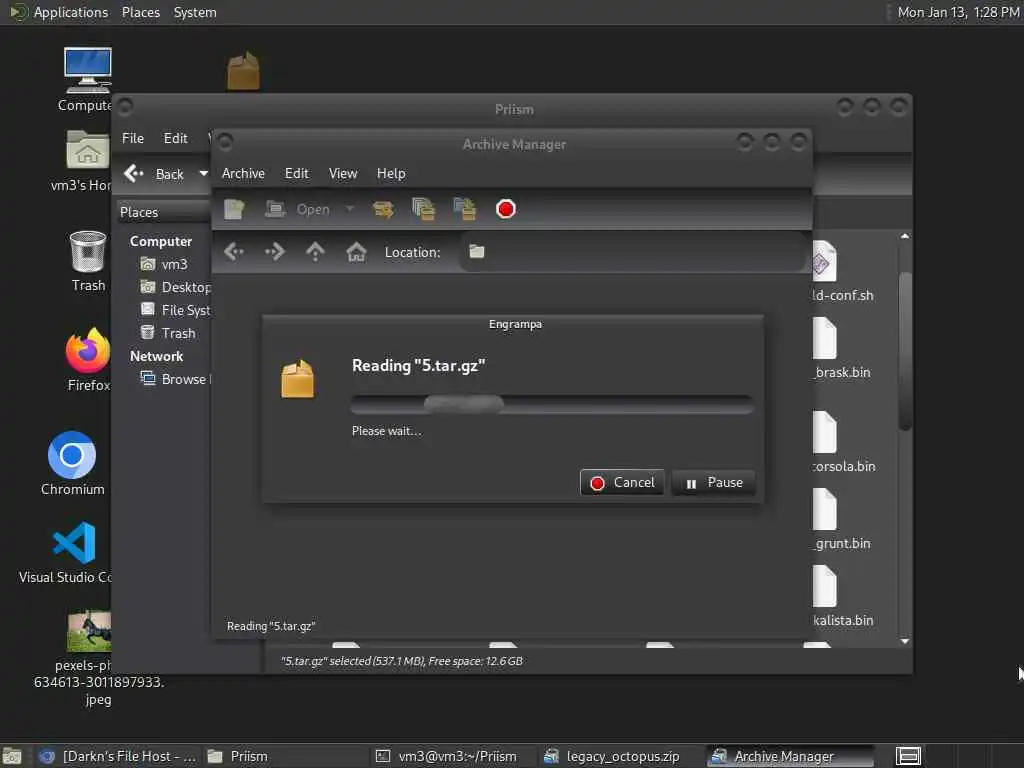Click the clock in top panel
The height and width of the screenshot is (768, 1024).
[958, 12]
